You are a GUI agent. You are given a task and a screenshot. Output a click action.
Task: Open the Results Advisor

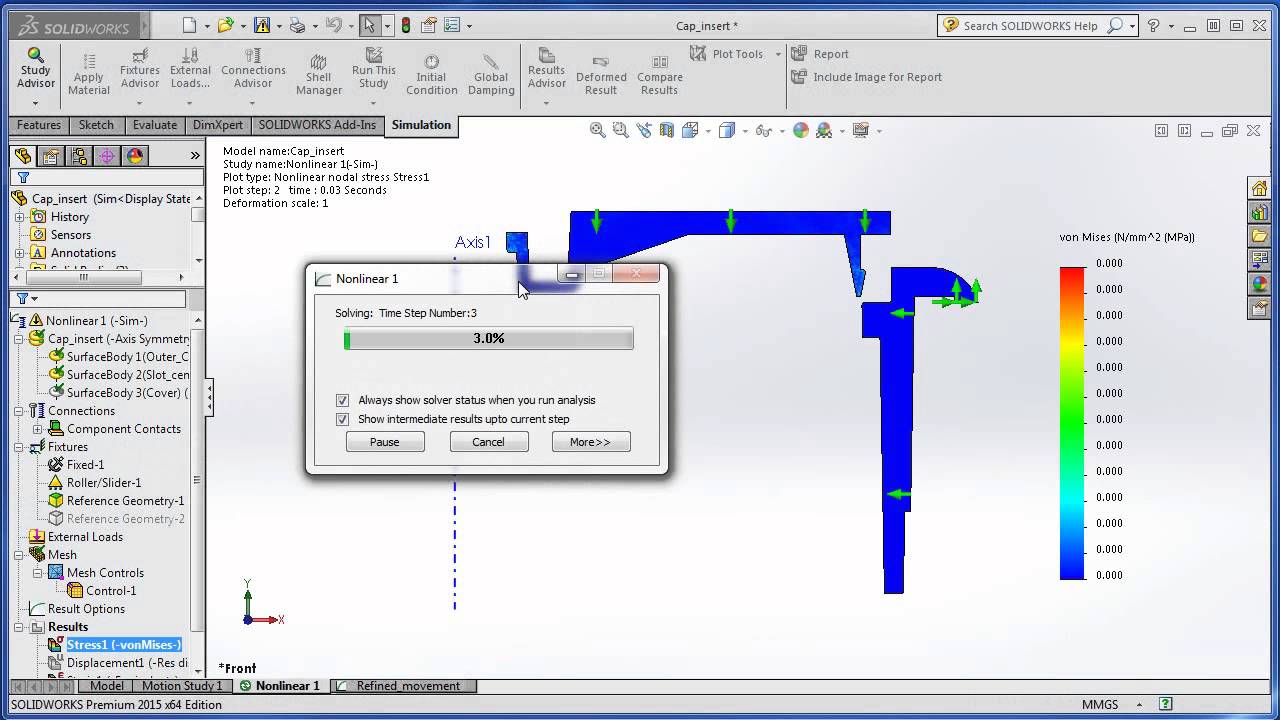point(547,69)
